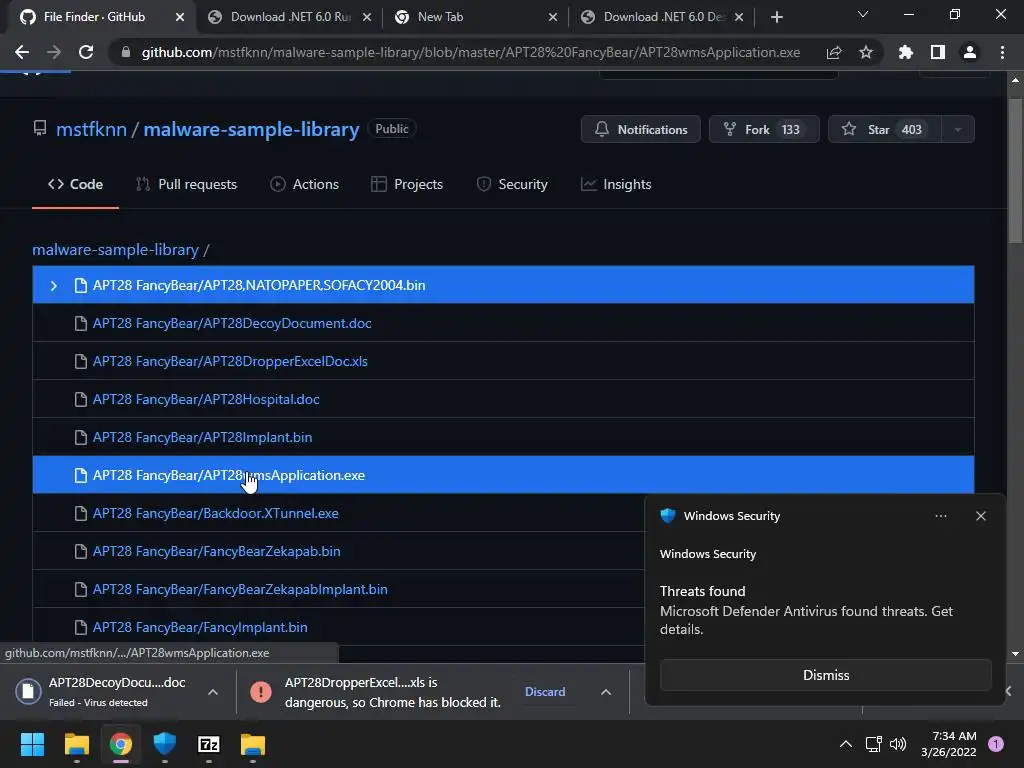This screenshot has width=1024, height=768.
Task: Click the chevron on the NATOPAPER,SOFACY2004.bin row
Action: tap(54, 285)
